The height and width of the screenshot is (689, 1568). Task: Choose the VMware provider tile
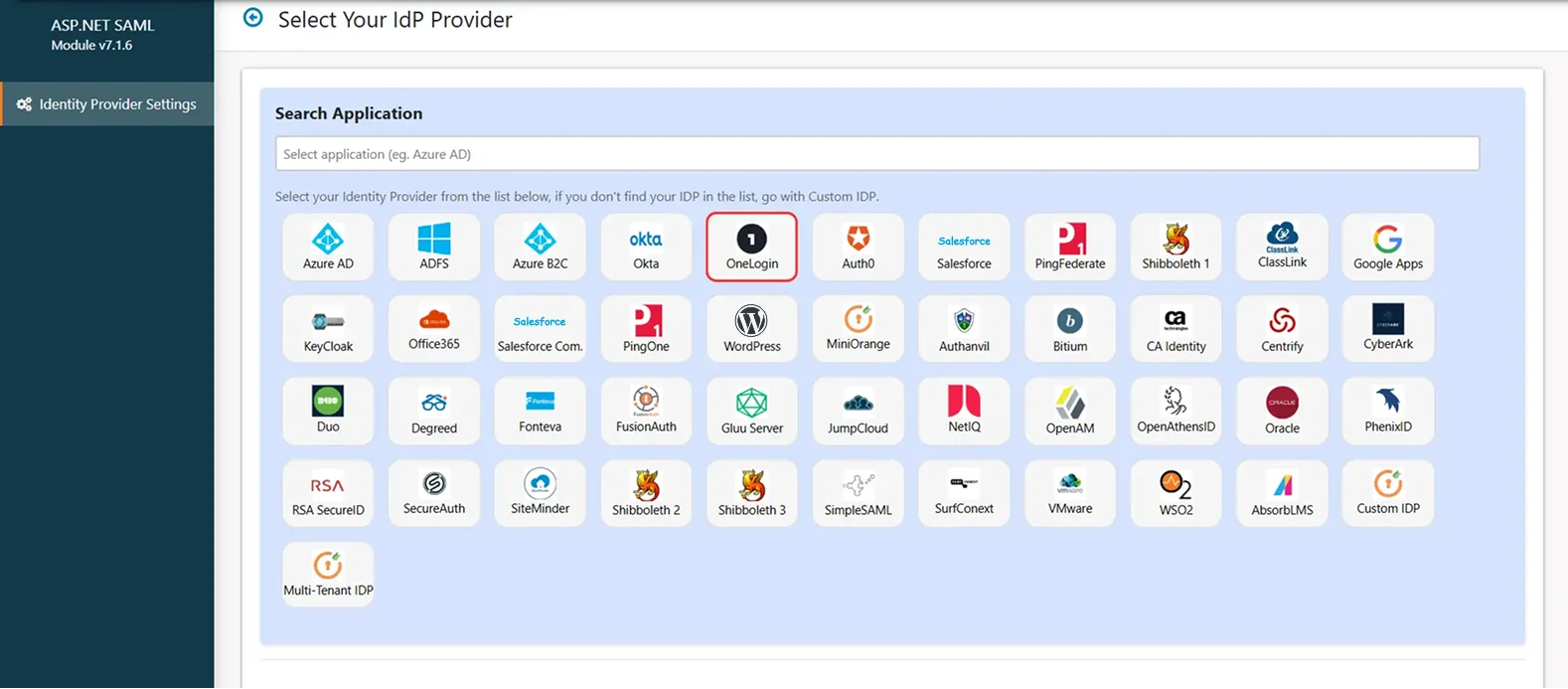pos(1070,493)
